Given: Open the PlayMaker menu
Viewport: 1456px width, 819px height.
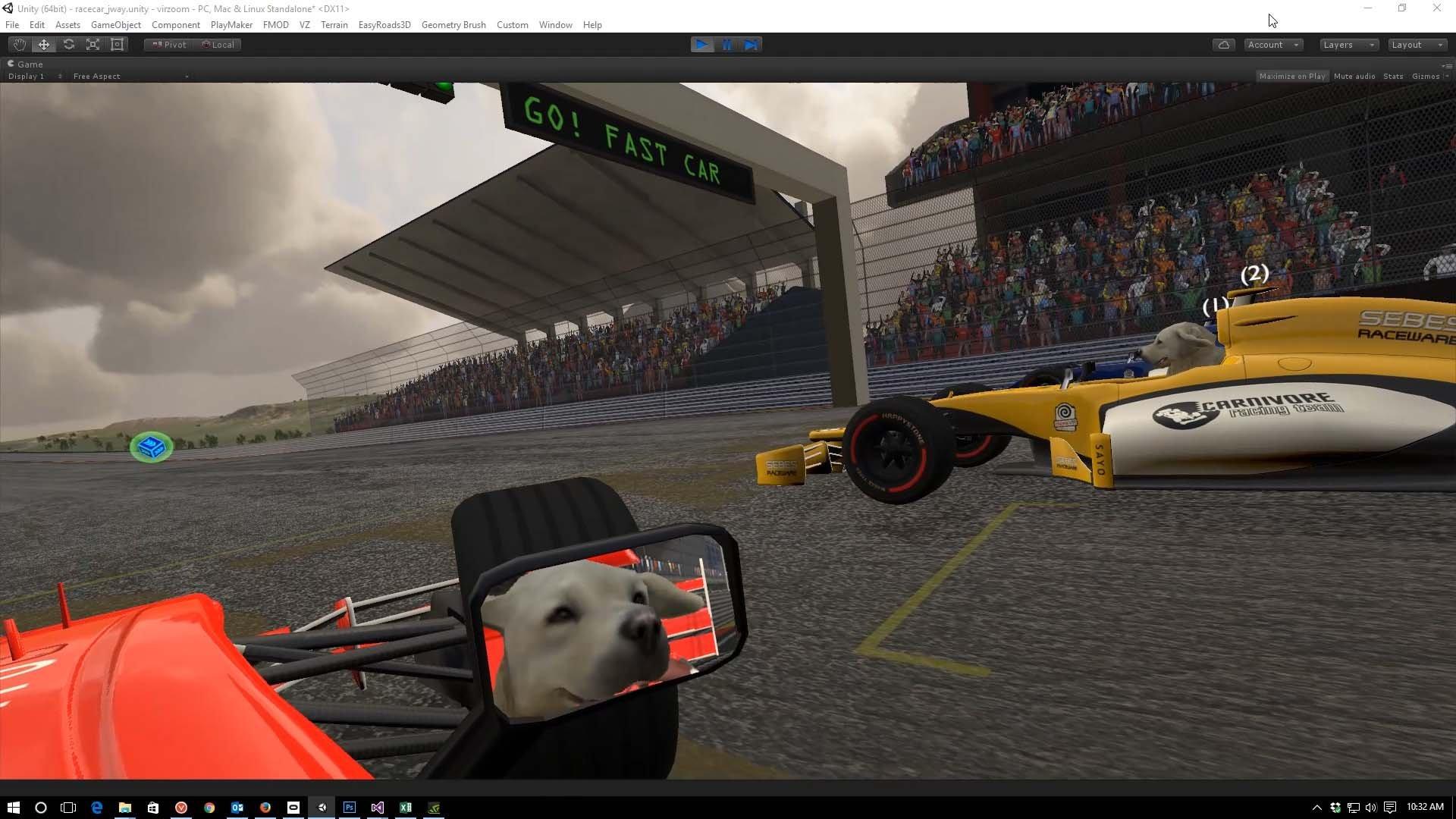Looking at the screenshot, I should 231,25.
